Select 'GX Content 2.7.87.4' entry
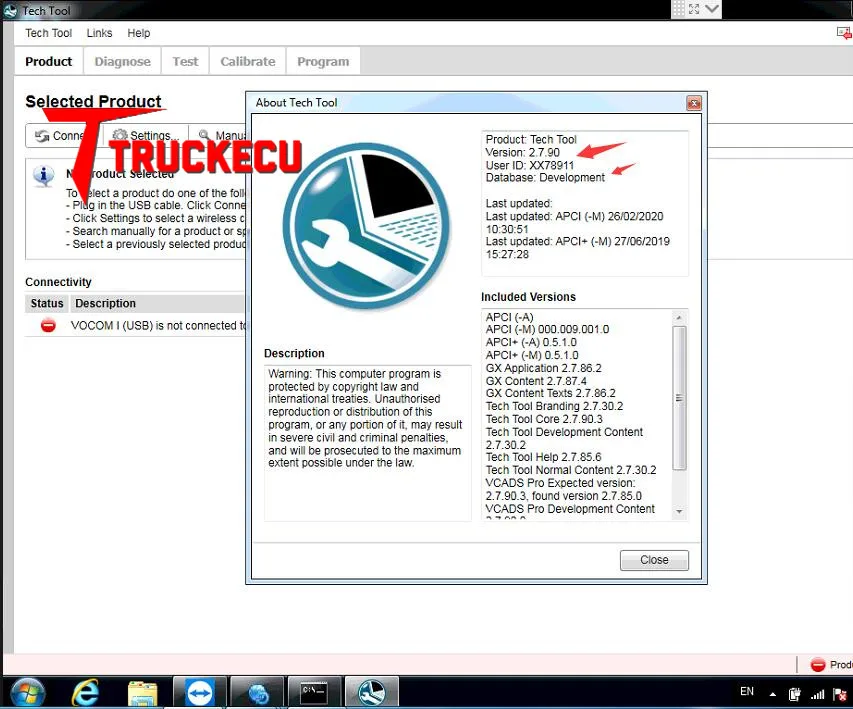This screenshot has width=853, height=709. pos(536,381)
